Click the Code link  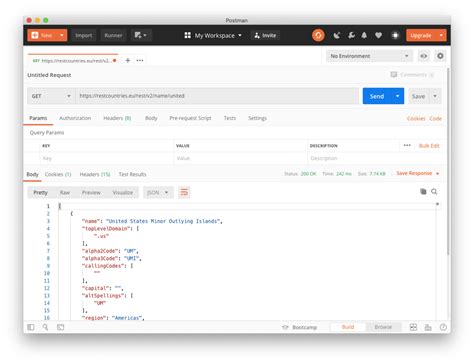point(435,118)
